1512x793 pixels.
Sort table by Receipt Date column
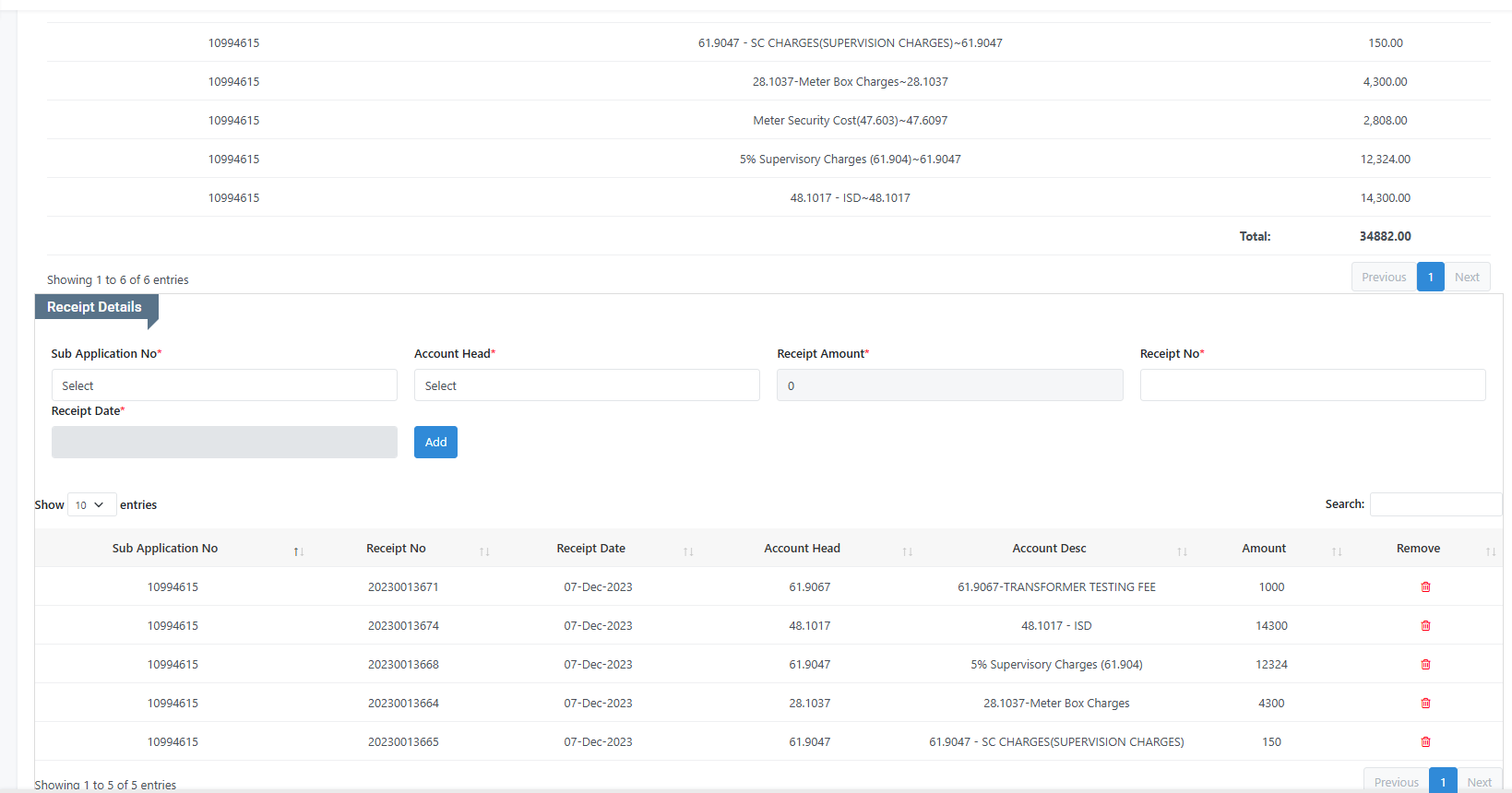coord(688,551)
